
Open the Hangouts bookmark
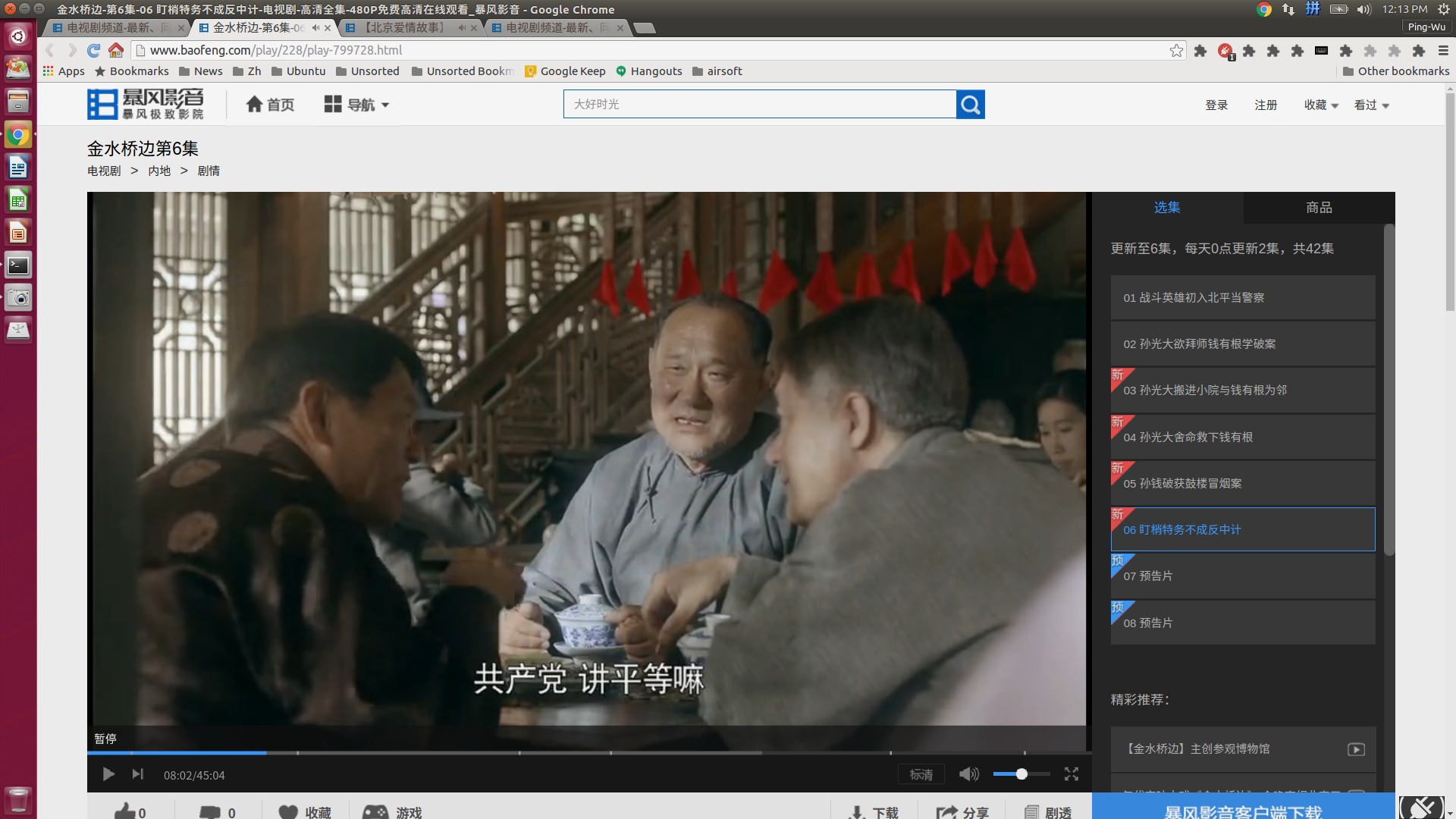pyautogui.click(x=649, y=71)
